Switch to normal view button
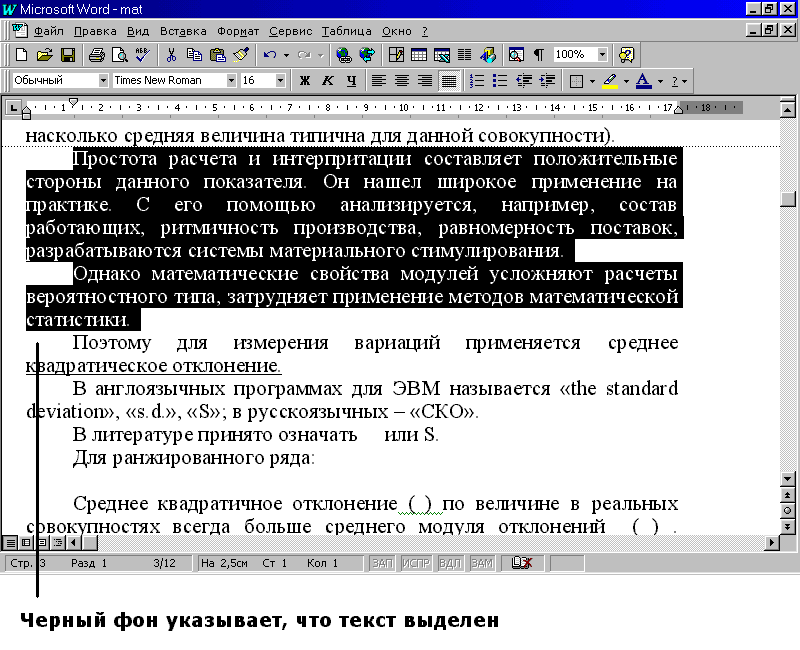 pos(10,542)
